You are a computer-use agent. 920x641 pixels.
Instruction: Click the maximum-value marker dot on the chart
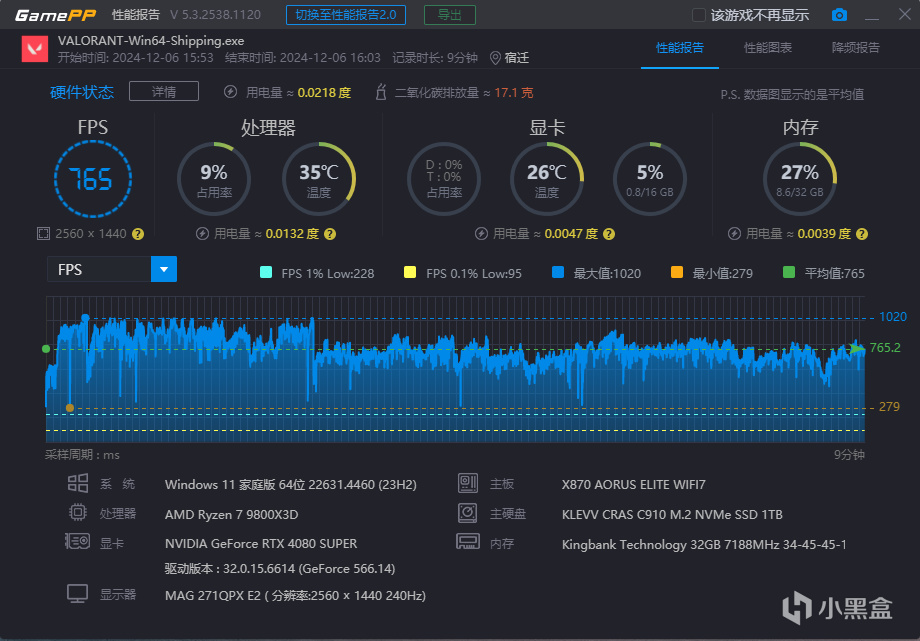[x=85, y=318]
